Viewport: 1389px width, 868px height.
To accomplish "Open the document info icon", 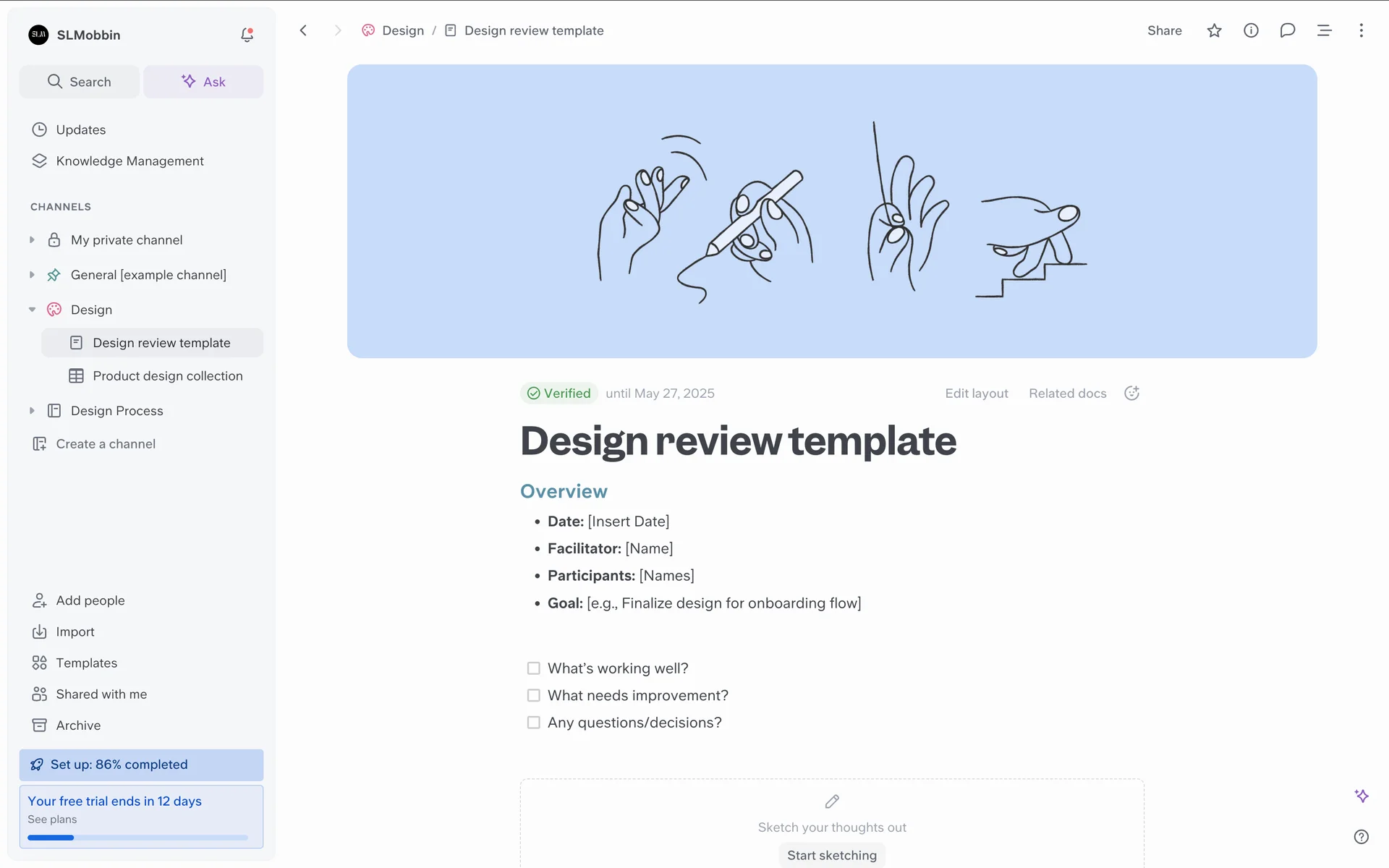I will [x=1251, y=30].
